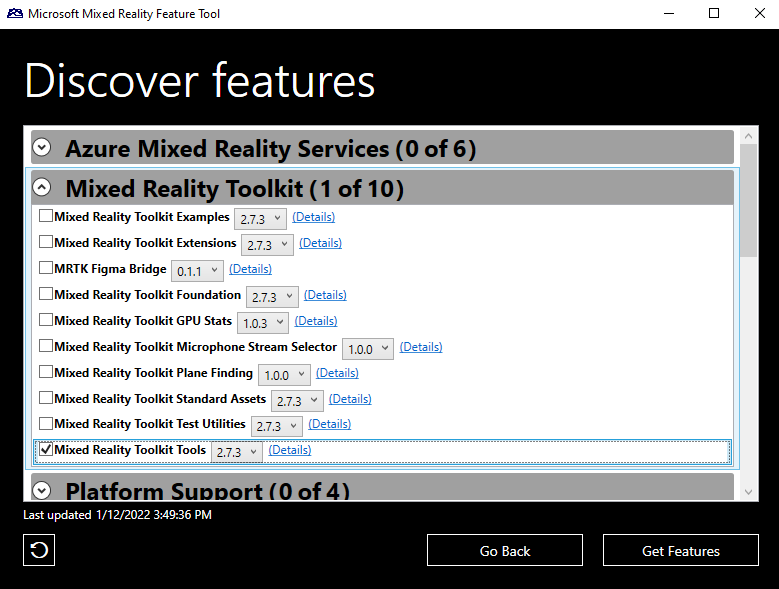Open Toolkit Tools version dropdown

(x=236, y=451)
